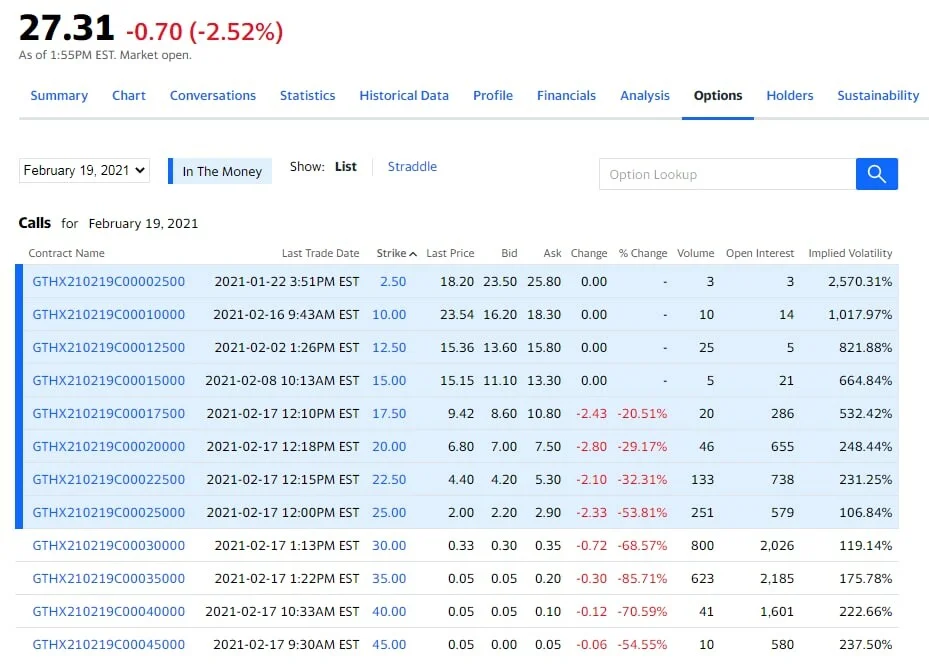Image resolution: width=929 pixels, height=664 pixels.
Task: Open contract GTHX210219C00030000
Action: [108, 546]
